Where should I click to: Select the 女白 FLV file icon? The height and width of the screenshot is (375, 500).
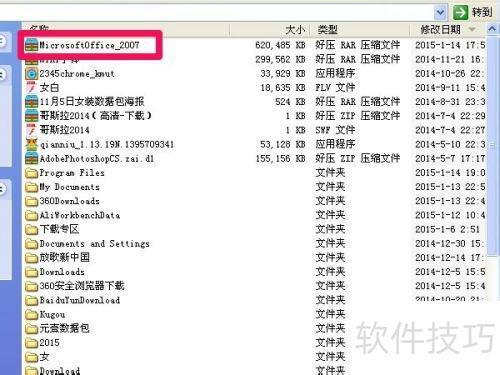point(32,88)
